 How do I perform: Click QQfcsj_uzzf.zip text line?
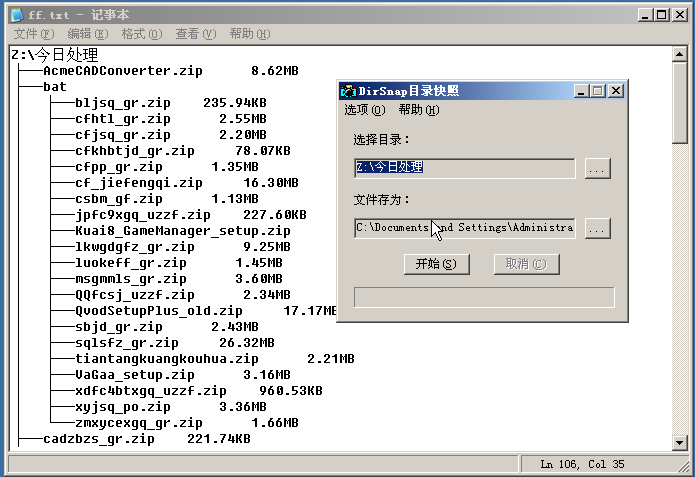183,295
